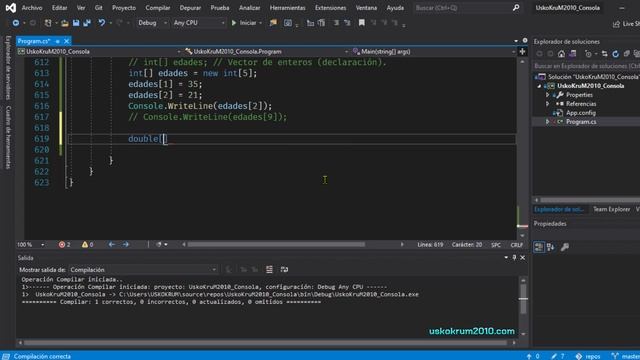Toggle the bookmark icon in the toolbar
This screenshot has width=640, height=360.
click(x=362, y=23)
